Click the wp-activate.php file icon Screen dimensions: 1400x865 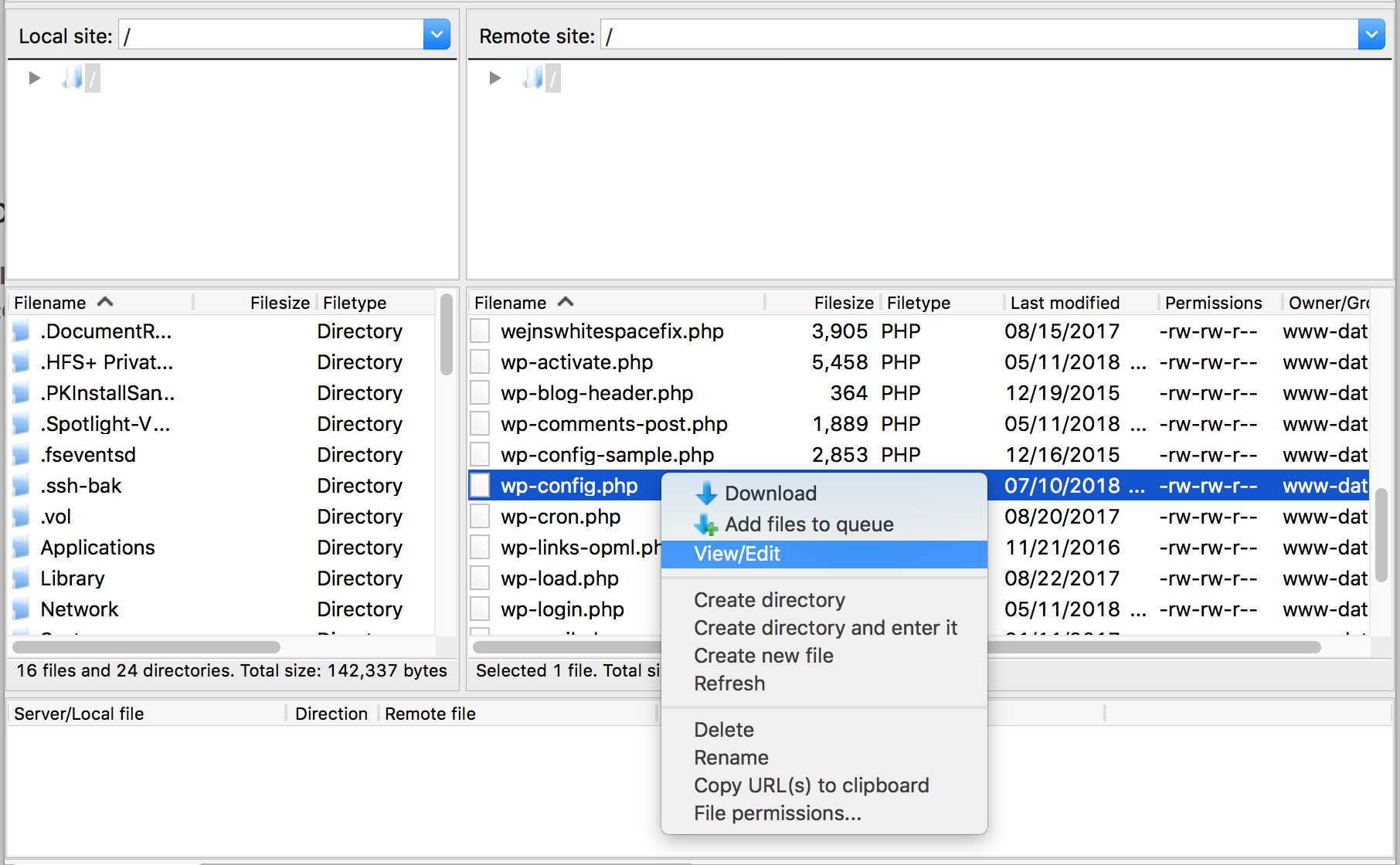[481, 362]
